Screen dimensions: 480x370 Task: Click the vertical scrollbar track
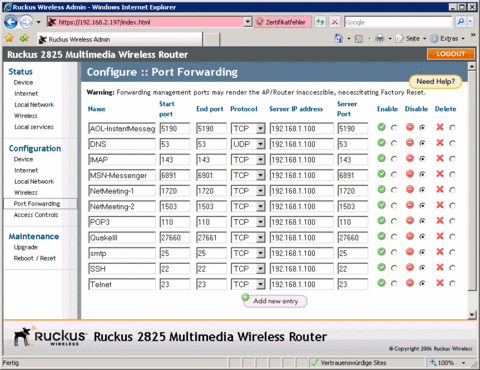coord(472,301)
